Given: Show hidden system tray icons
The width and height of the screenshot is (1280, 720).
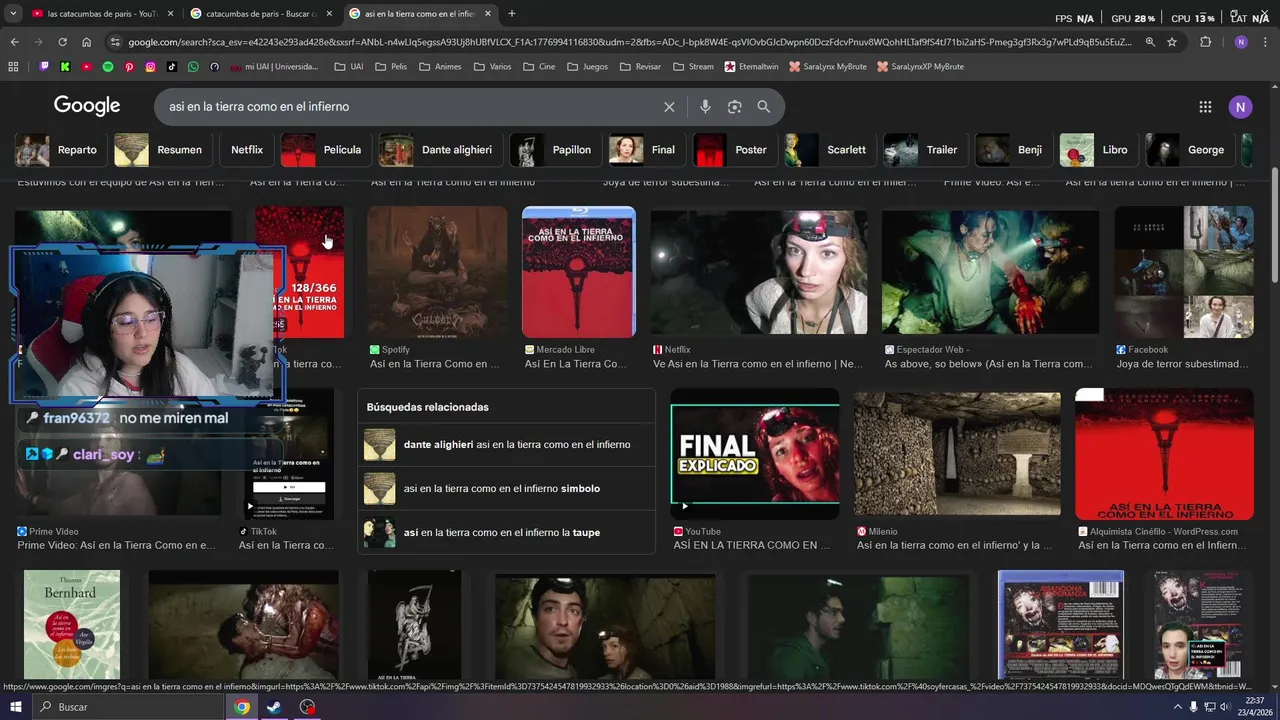Looking at the screenshot, I should [x=1178, y=707].
